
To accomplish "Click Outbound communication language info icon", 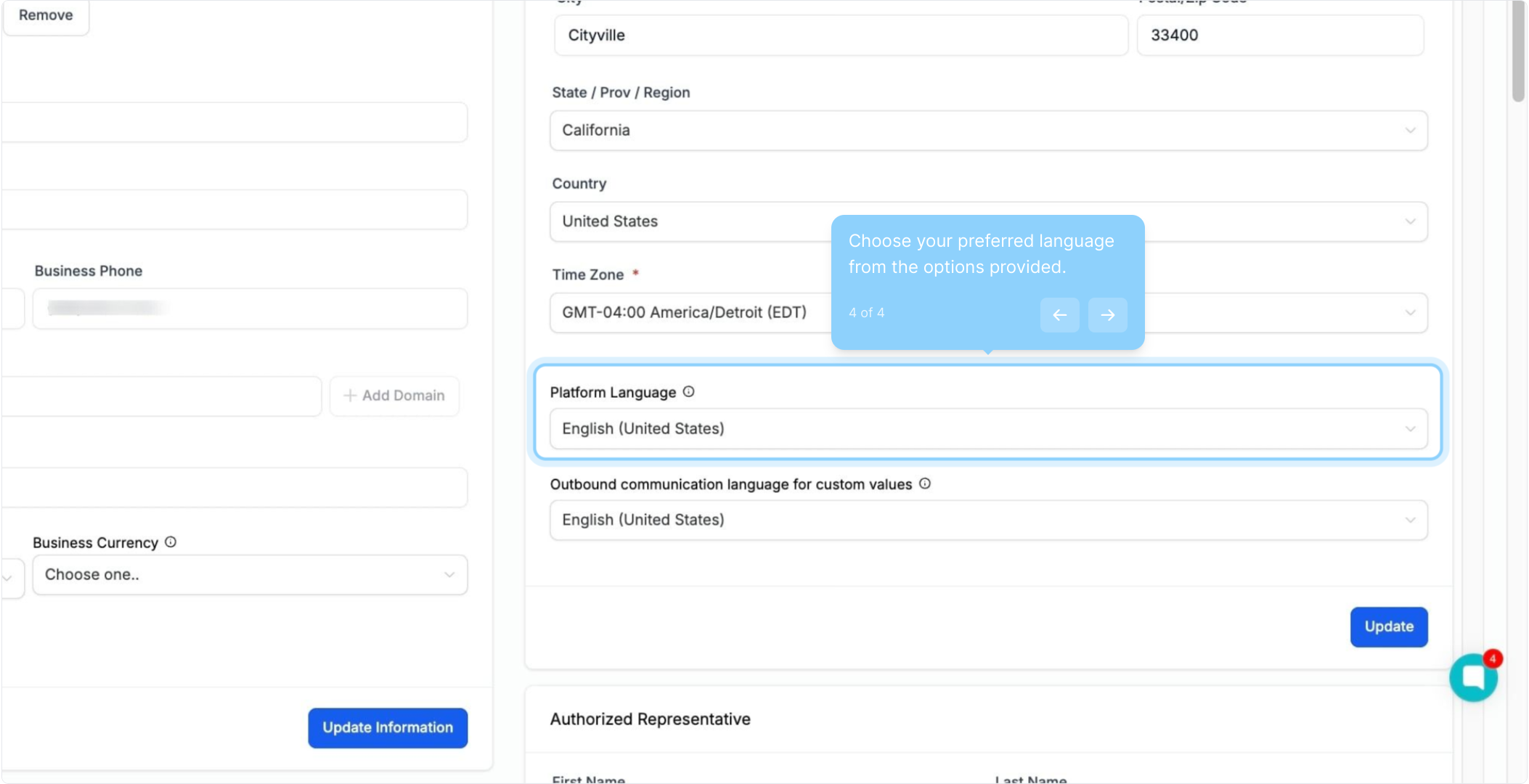I will 925,483.
